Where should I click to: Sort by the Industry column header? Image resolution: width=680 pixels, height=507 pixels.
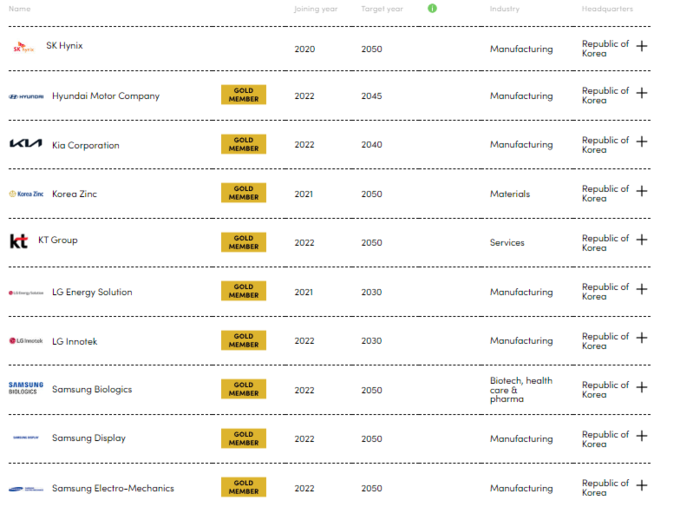pos(504,9)
